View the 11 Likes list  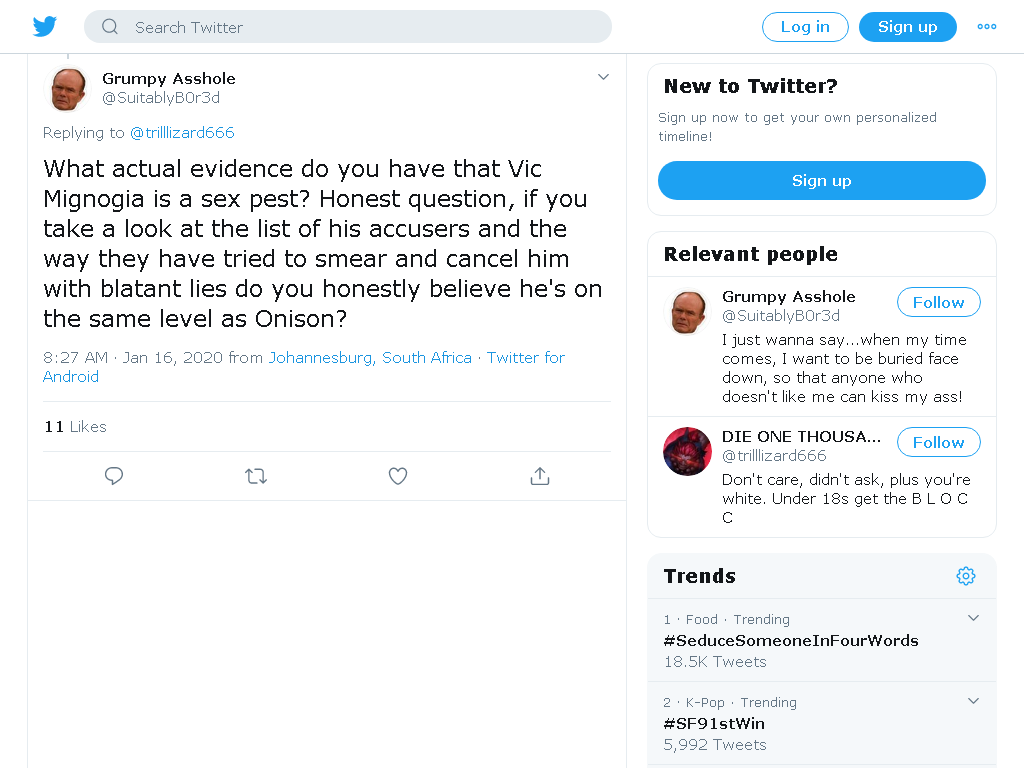[75, 426]
